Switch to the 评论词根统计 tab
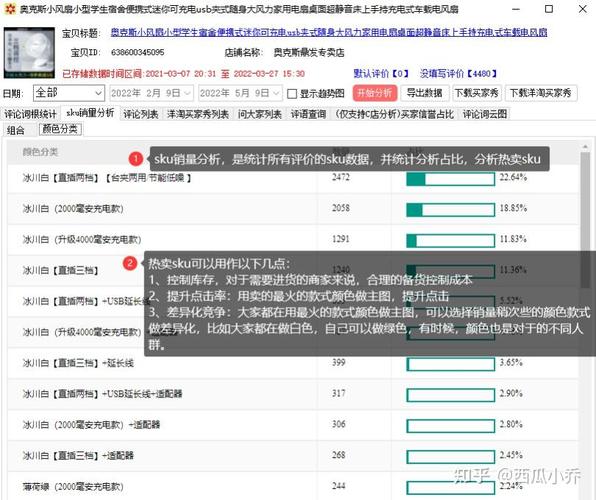Viewport: 596px width, 500px height. (30, 114)
